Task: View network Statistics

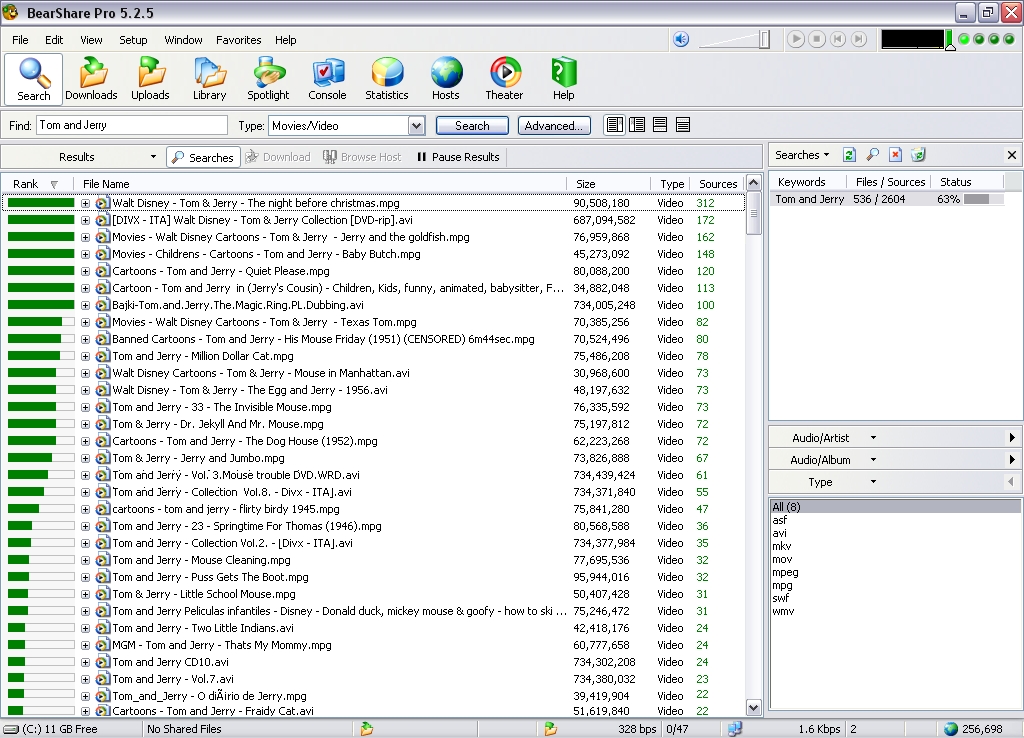Action: tap(386, 78)
